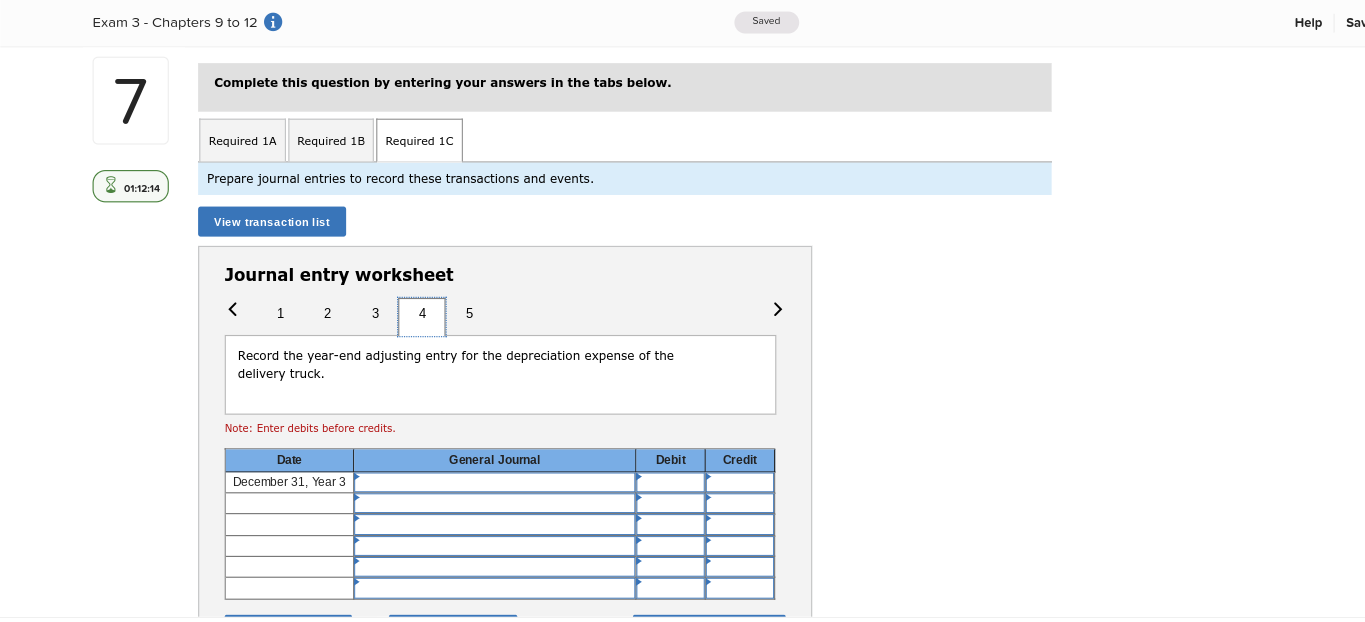Image resolution: width=1365 pixels, height=622 pixels.
Task: Click the Saved status indicator
Action: [766, 21]
